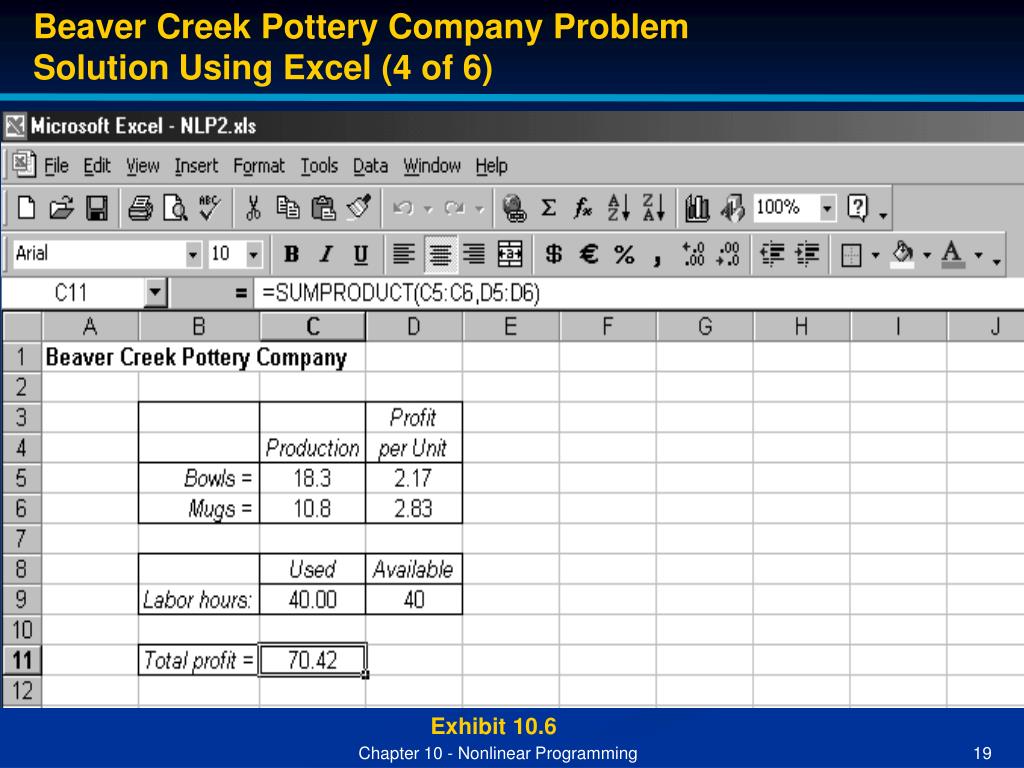
Task: Apply Percent style icon
Action: click(x=624, y=254)
